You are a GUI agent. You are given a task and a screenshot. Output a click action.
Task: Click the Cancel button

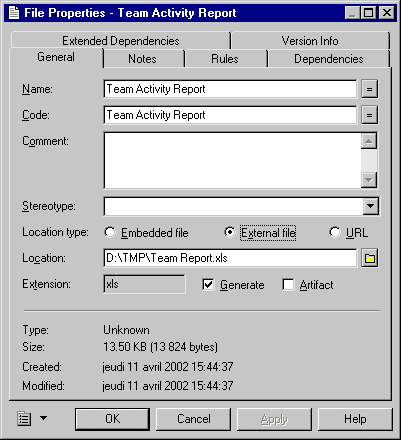tap(194, 419)
